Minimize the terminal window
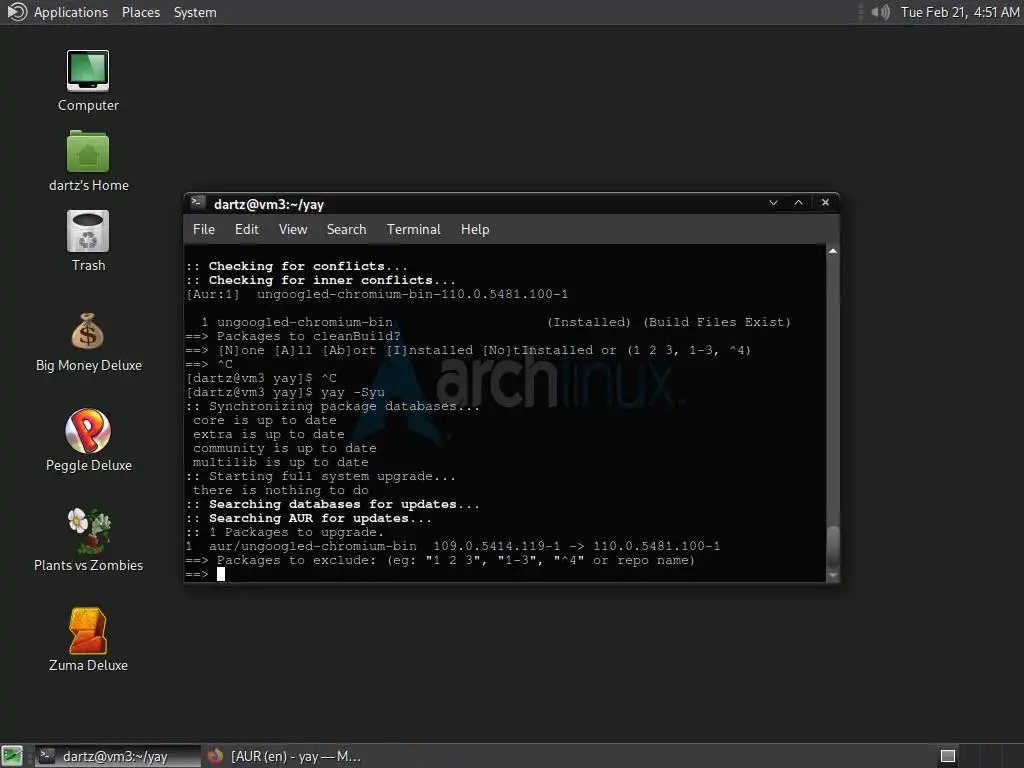The image size is (1024, 768). [773, 202]
